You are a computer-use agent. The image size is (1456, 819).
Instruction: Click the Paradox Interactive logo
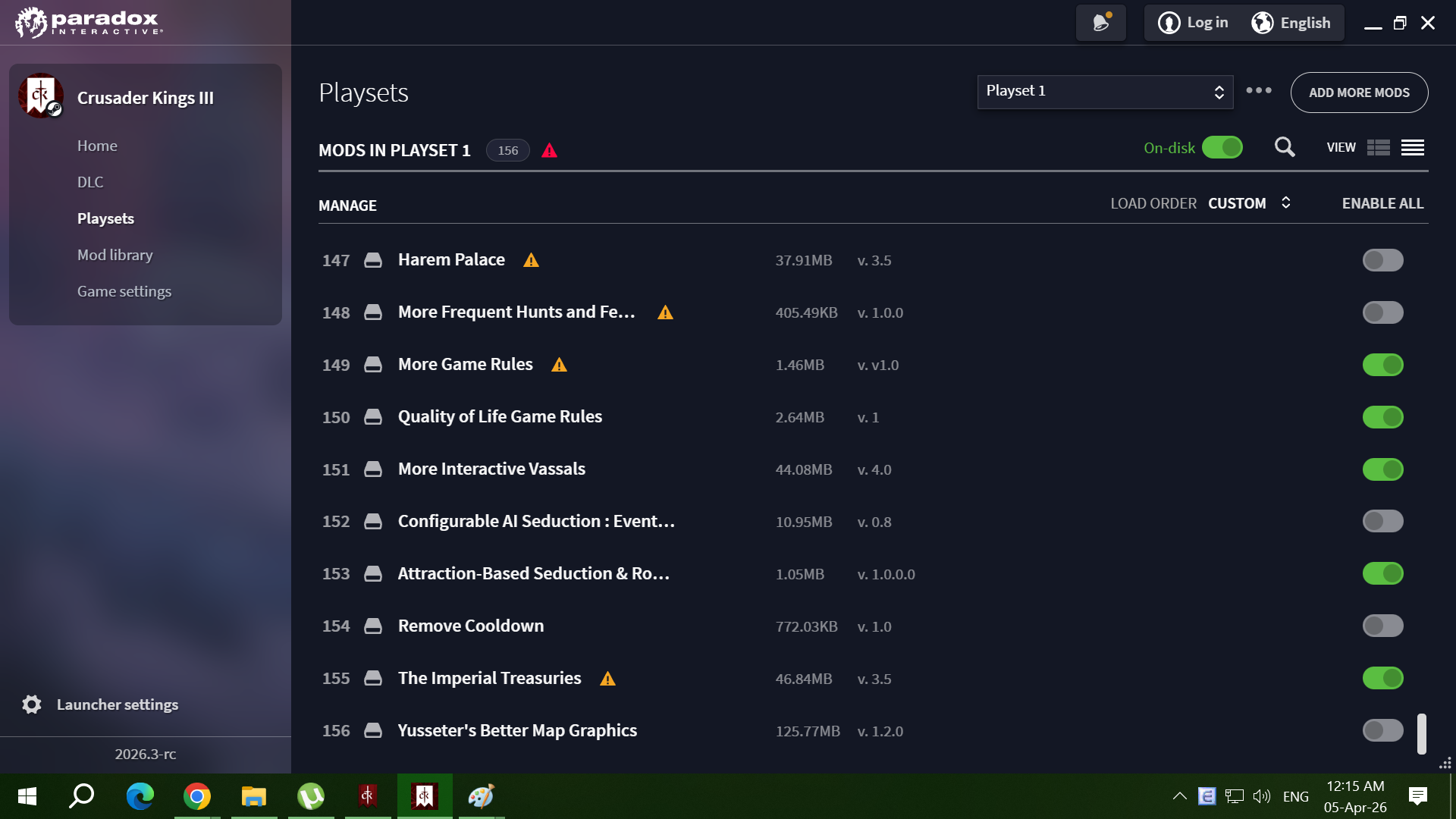[x=89, y=23]
